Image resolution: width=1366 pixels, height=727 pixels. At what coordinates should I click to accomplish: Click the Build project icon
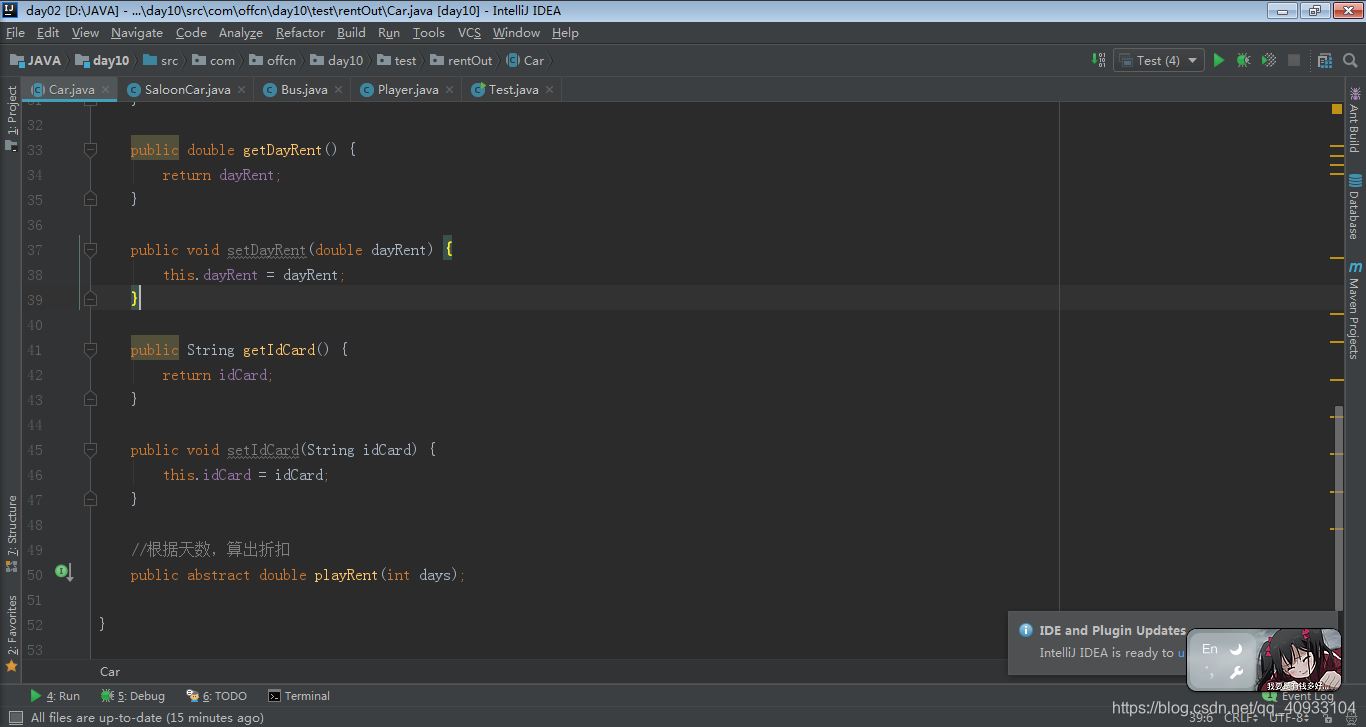click(1099, 60)
